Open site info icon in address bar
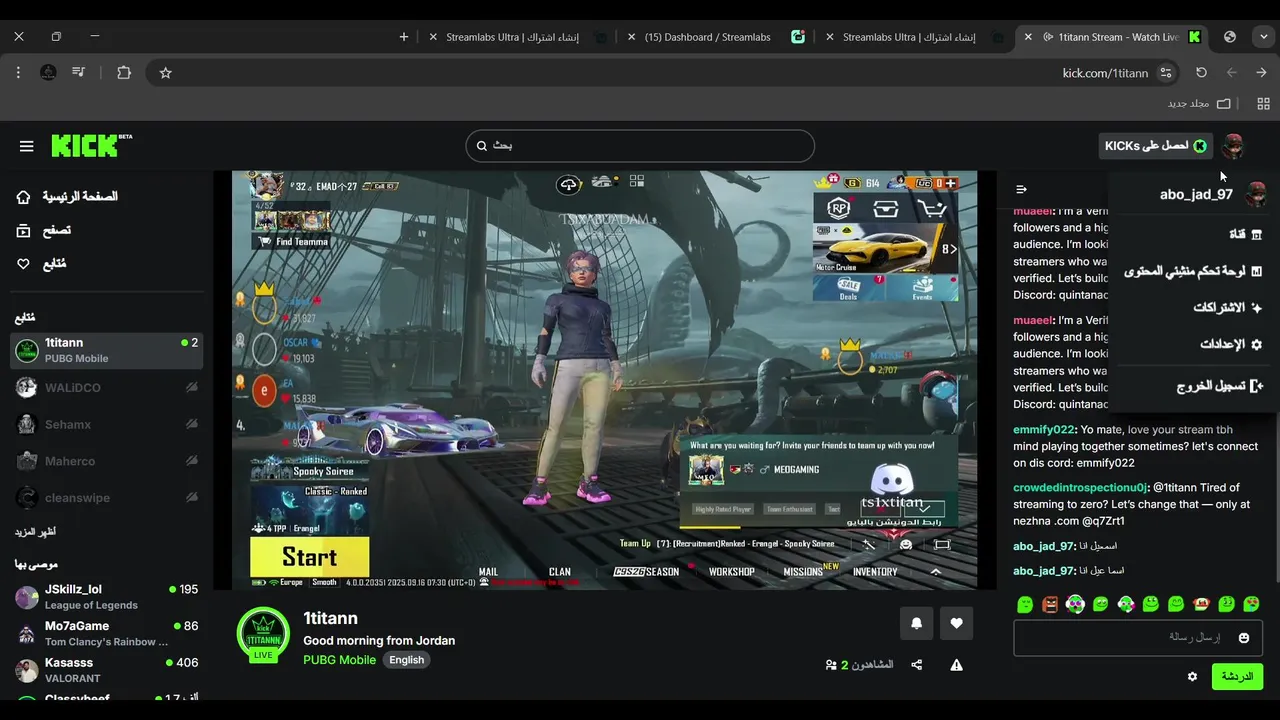This screenshot has width=1280, height=720. coord(1166,73)
